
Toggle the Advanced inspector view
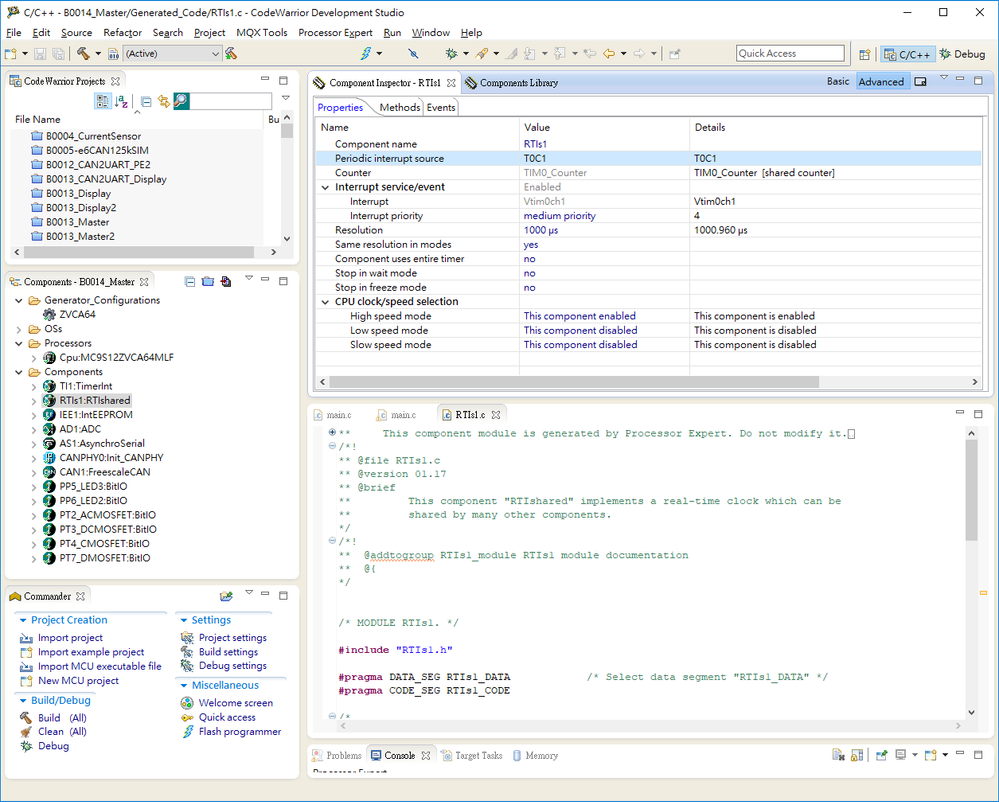[881, 82]
